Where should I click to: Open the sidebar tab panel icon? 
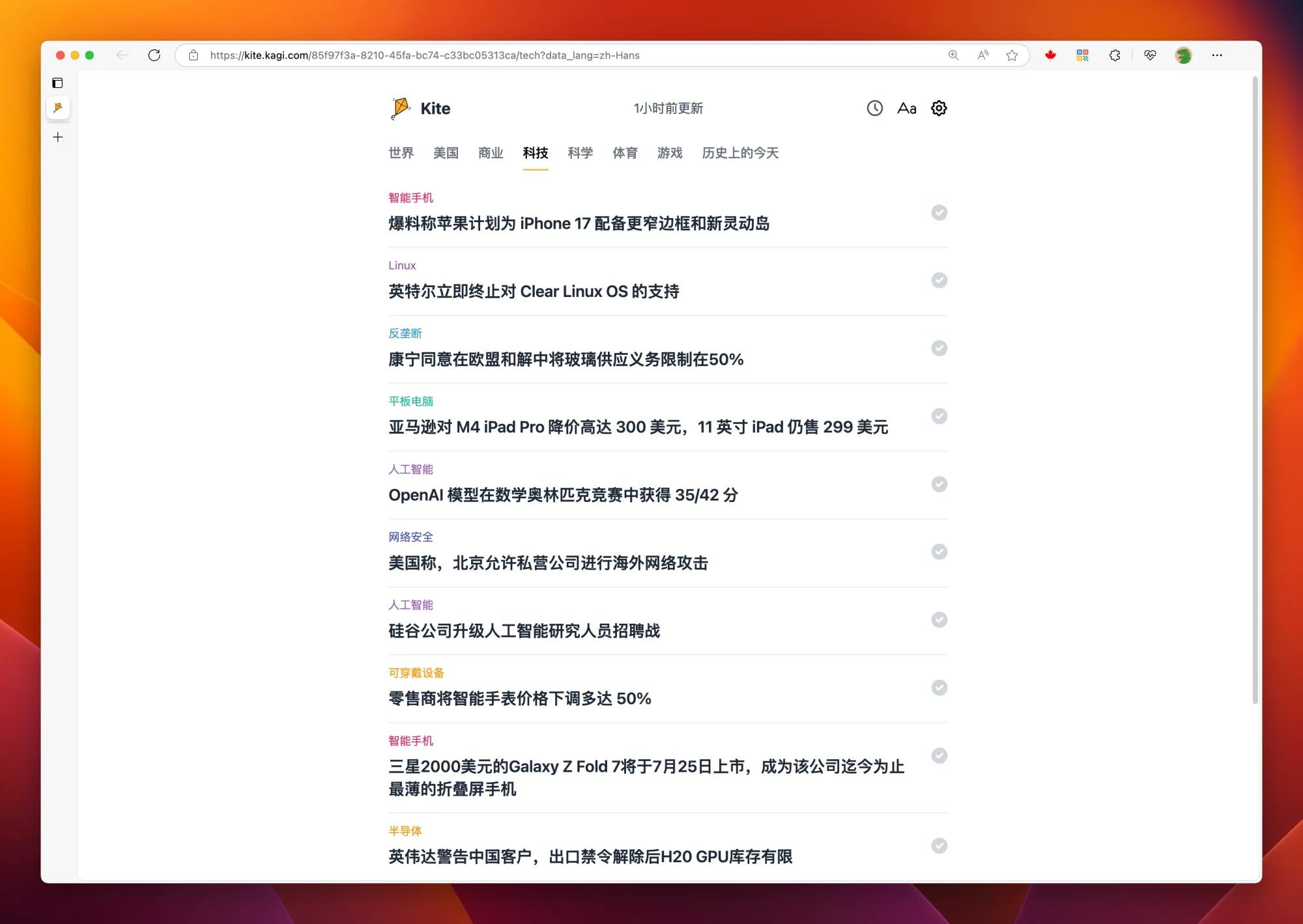click(58, 83)
